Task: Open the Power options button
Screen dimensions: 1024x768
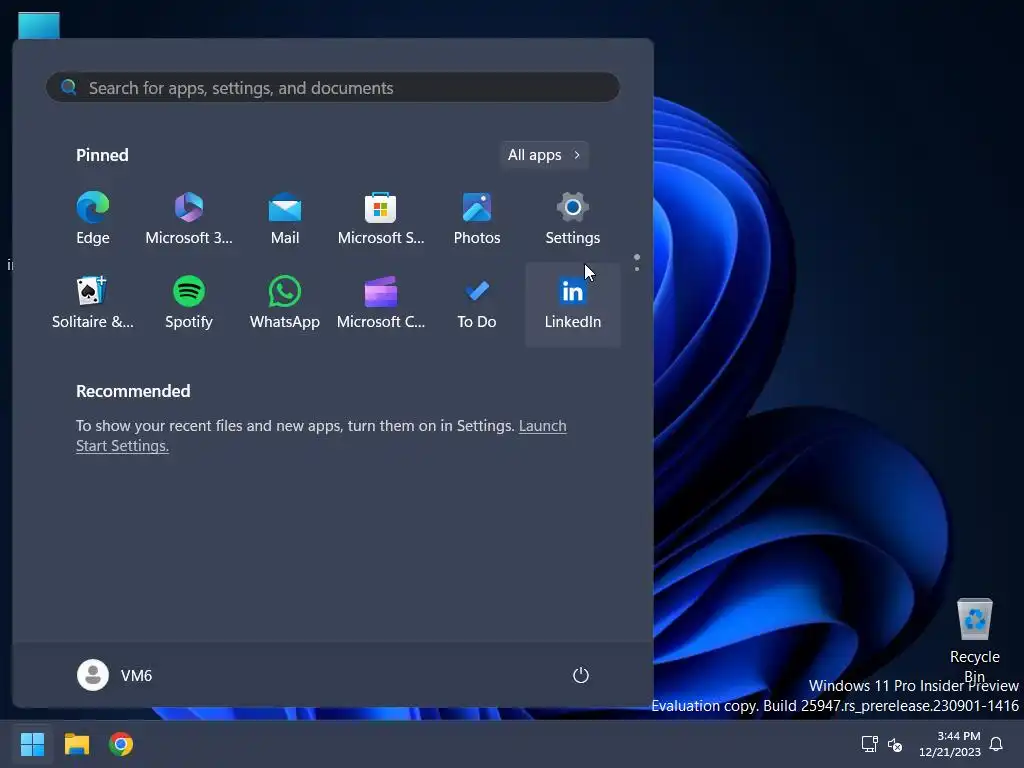Action: tap(581, 675)
